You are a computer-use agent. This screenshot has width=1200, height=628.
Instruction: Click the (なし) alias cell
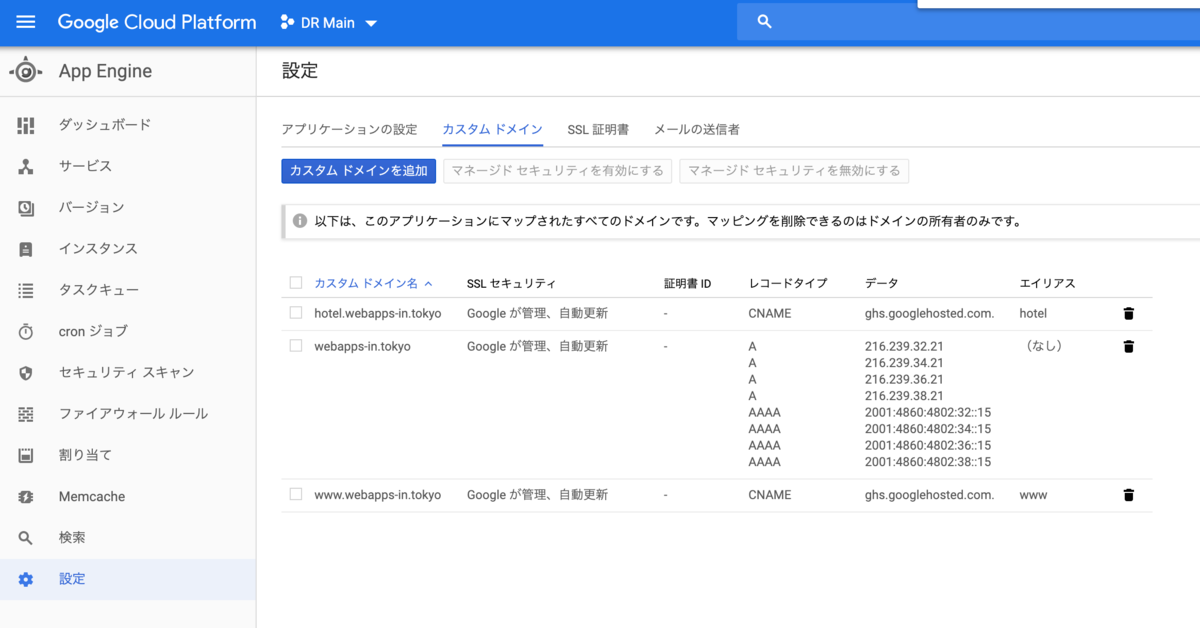[x=1043, y=346]
